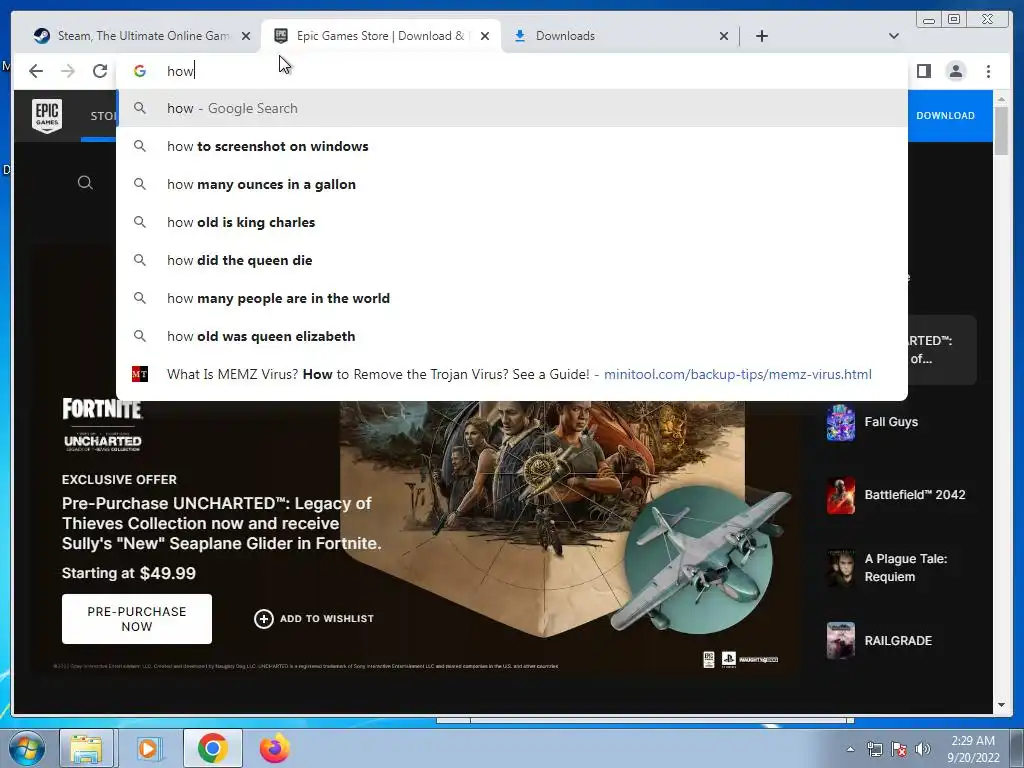Click the Epic Games logo
Viewport: 1024px width, 768px height.
coord(47,116)
